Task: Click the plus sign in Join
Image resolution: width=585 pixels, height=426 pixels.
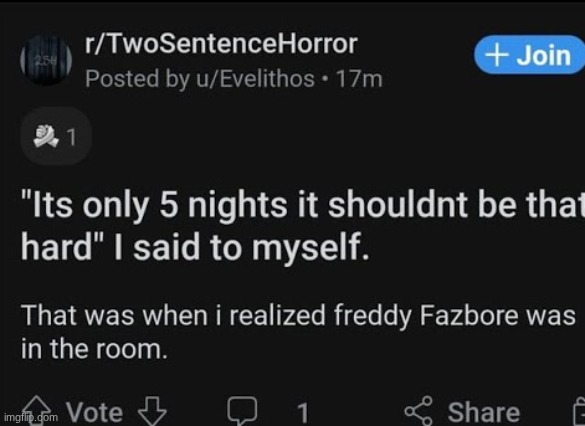Action: coord(496,55)
